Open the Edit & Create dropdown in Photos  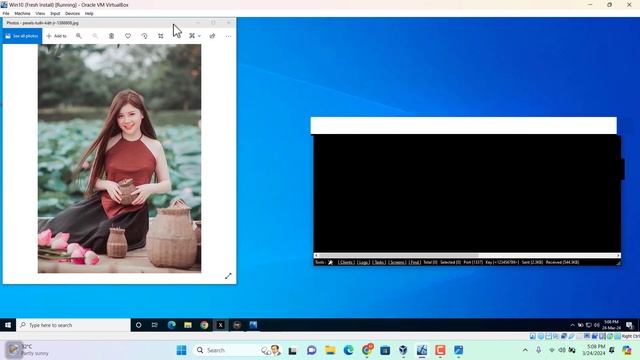tap(195, 36)
